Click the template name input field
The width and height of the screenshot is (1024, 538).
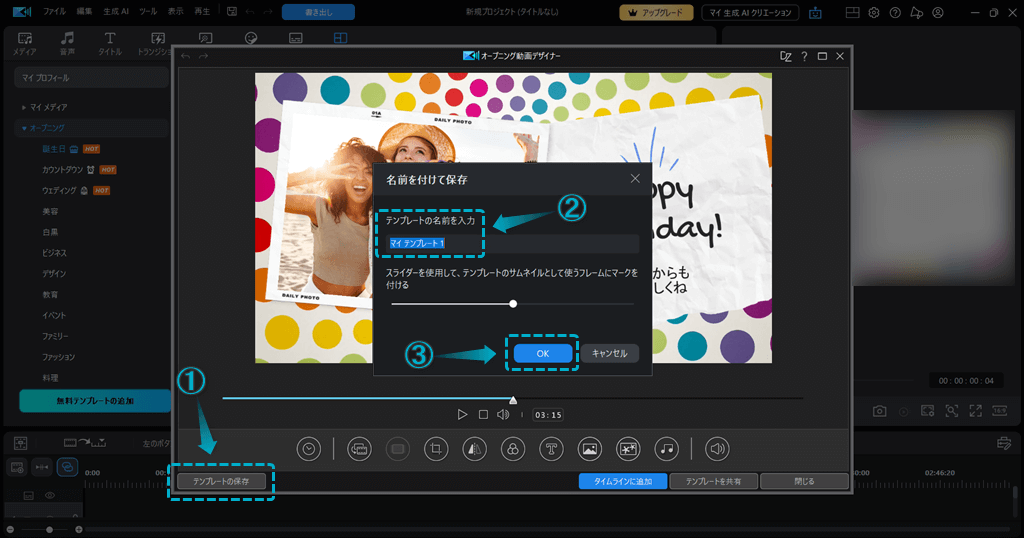[512, 243]
